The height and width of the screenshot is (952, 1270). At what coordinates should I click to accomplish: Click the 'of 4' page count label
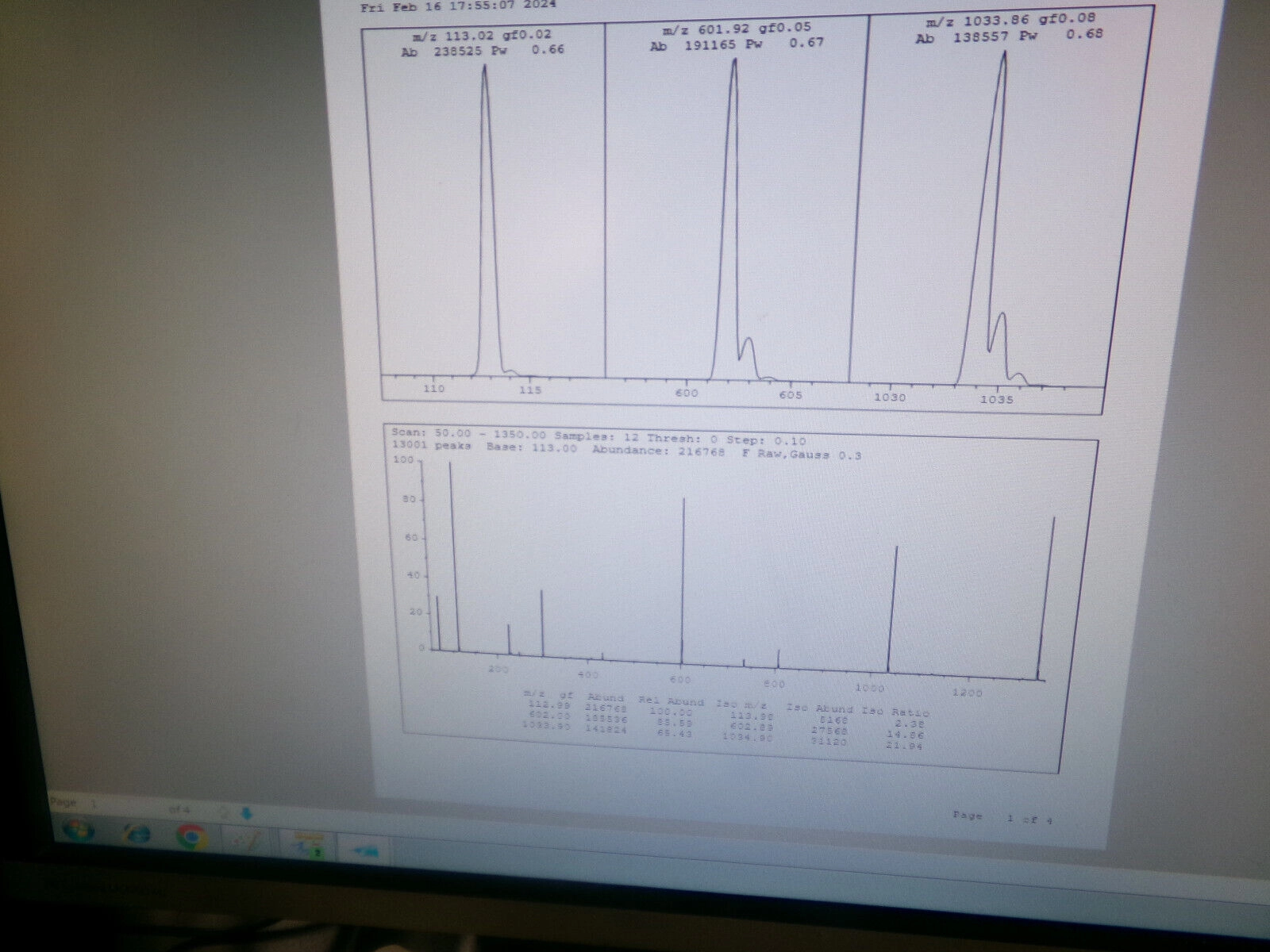(x=179, y=810)
